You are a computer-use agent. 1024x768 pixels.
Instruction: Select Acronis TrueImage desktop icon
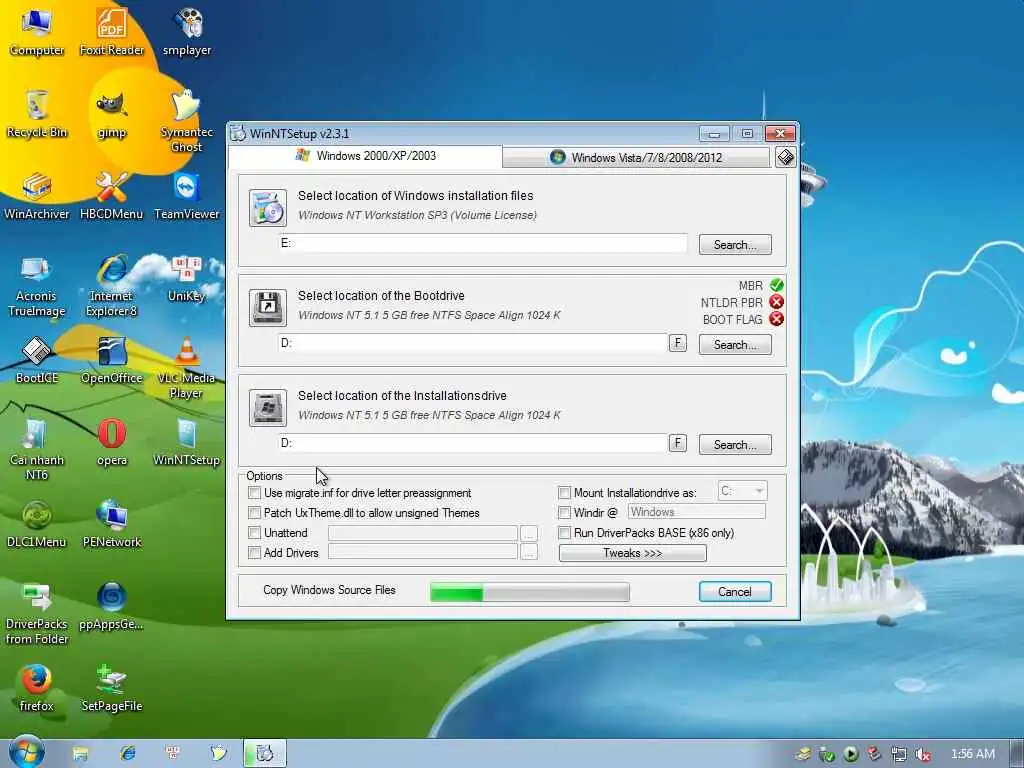click(x=37, y=285)
